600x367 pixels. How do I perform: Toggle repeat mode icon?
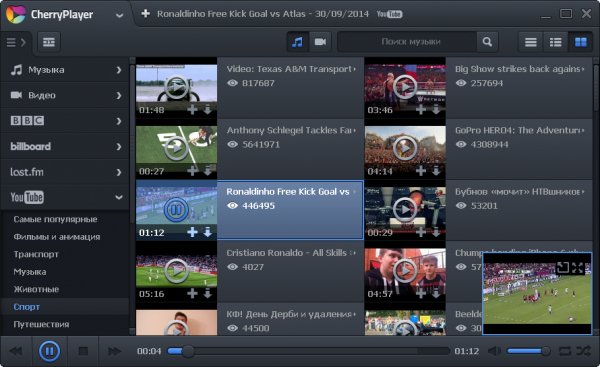(565, 351)
